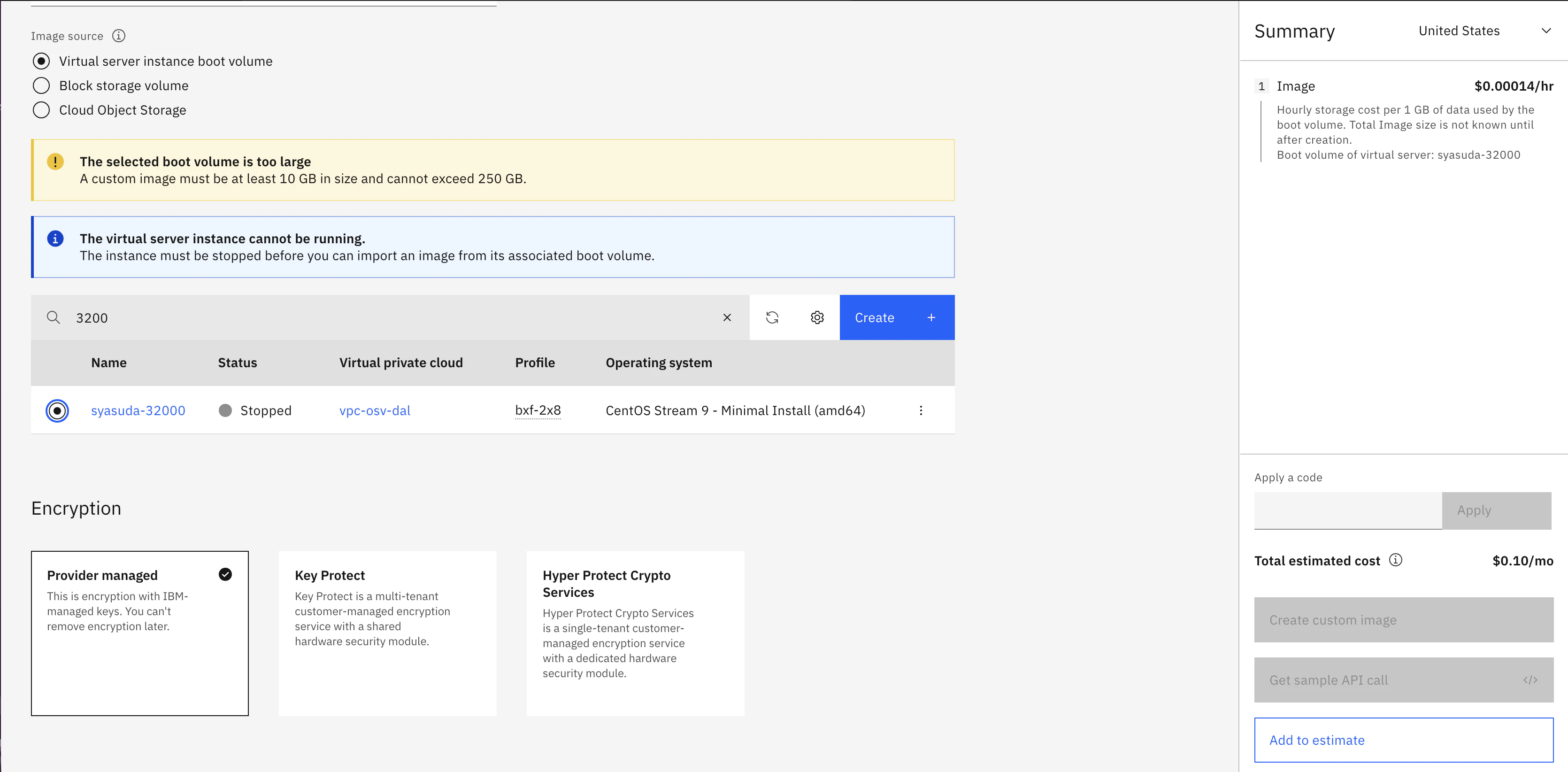
Task: Click the $0.00014/hr price value
Action: pos(1513,86)
